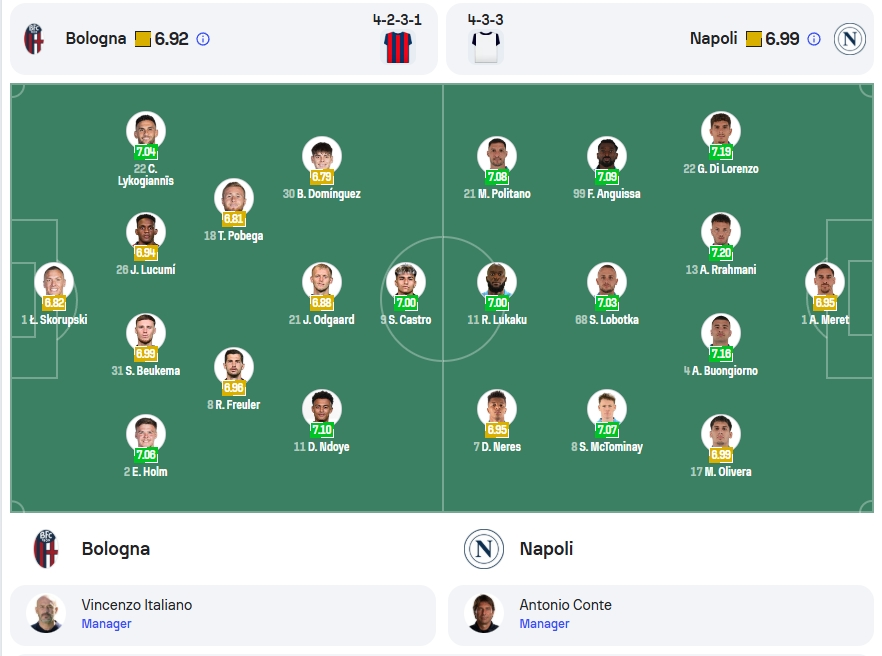Image resolution: width=882 pixels, height=656 pixels.
Task: Click the Bologna team name in the header
Action: [x=96, y=38]
